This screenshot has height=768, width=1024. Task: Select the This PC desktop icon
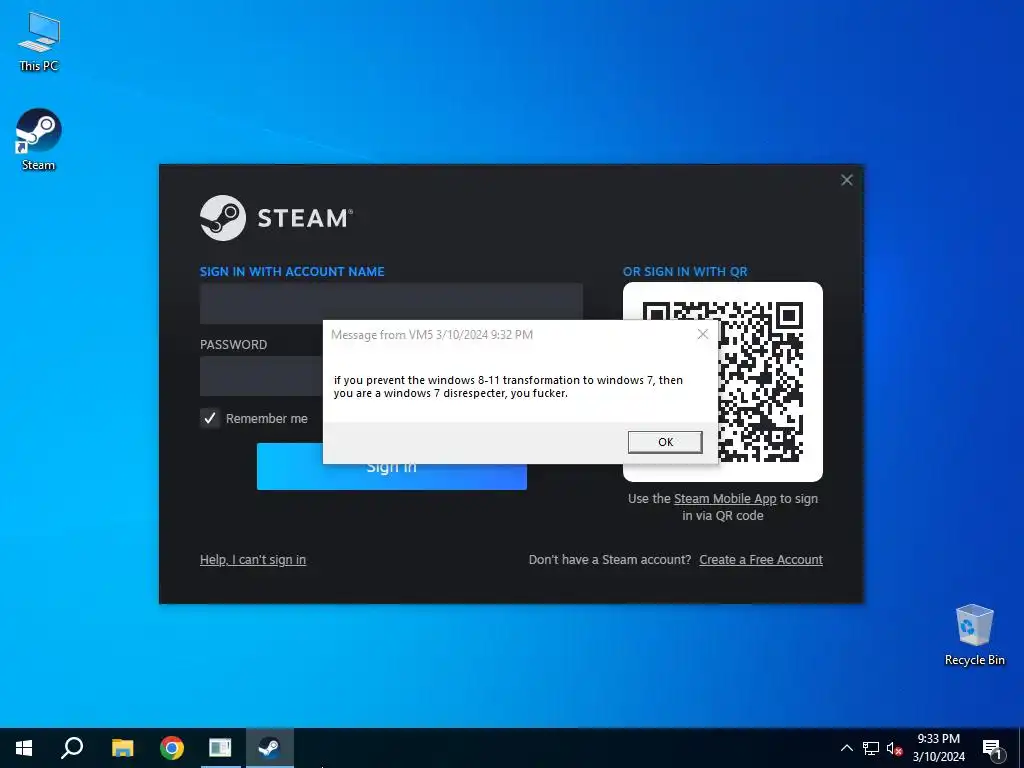click(38, 42)
